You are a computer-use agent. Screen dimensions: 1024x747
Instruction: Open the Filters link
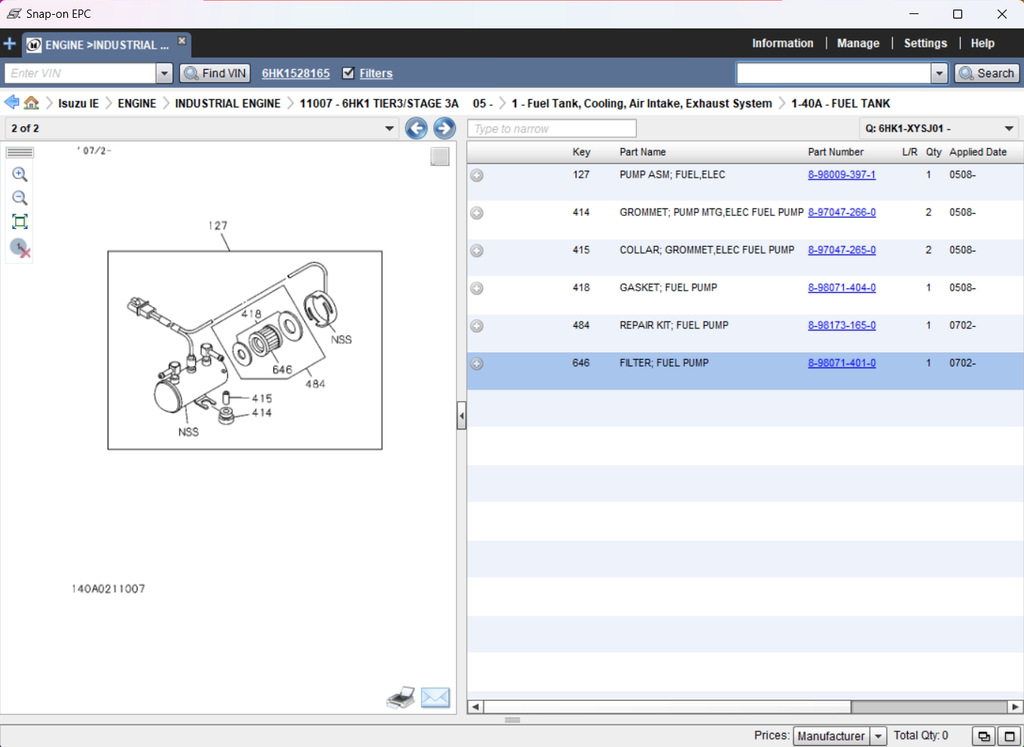pos(376,73)
